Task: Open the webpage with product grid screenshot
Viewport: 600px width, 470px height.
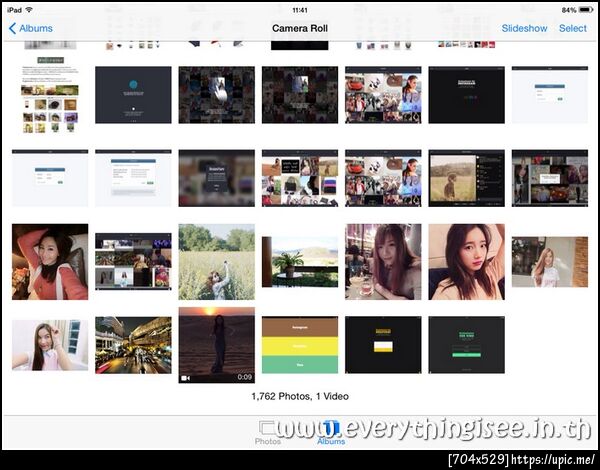Action: click(50, 95)
